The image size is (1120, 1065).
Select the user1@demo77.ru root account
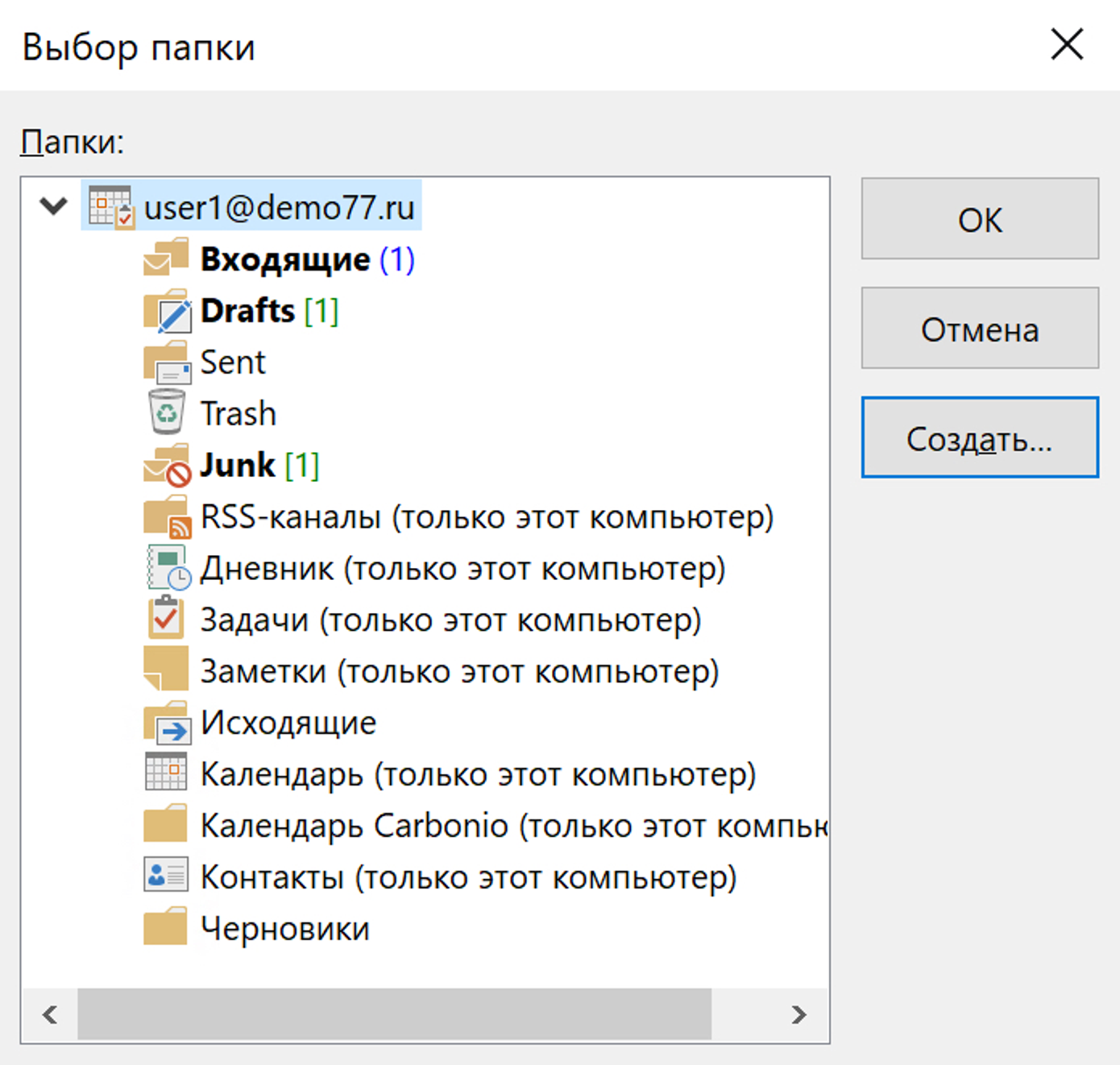pos(279,207)
